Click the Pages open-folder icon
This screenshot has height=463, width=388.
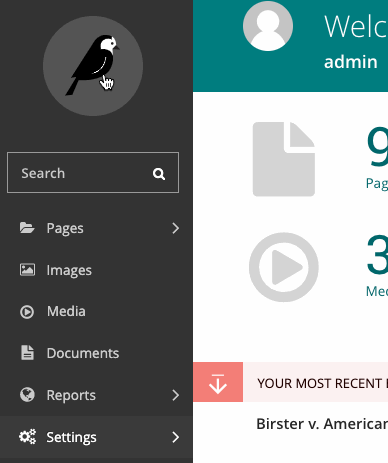tap(27, 228)
